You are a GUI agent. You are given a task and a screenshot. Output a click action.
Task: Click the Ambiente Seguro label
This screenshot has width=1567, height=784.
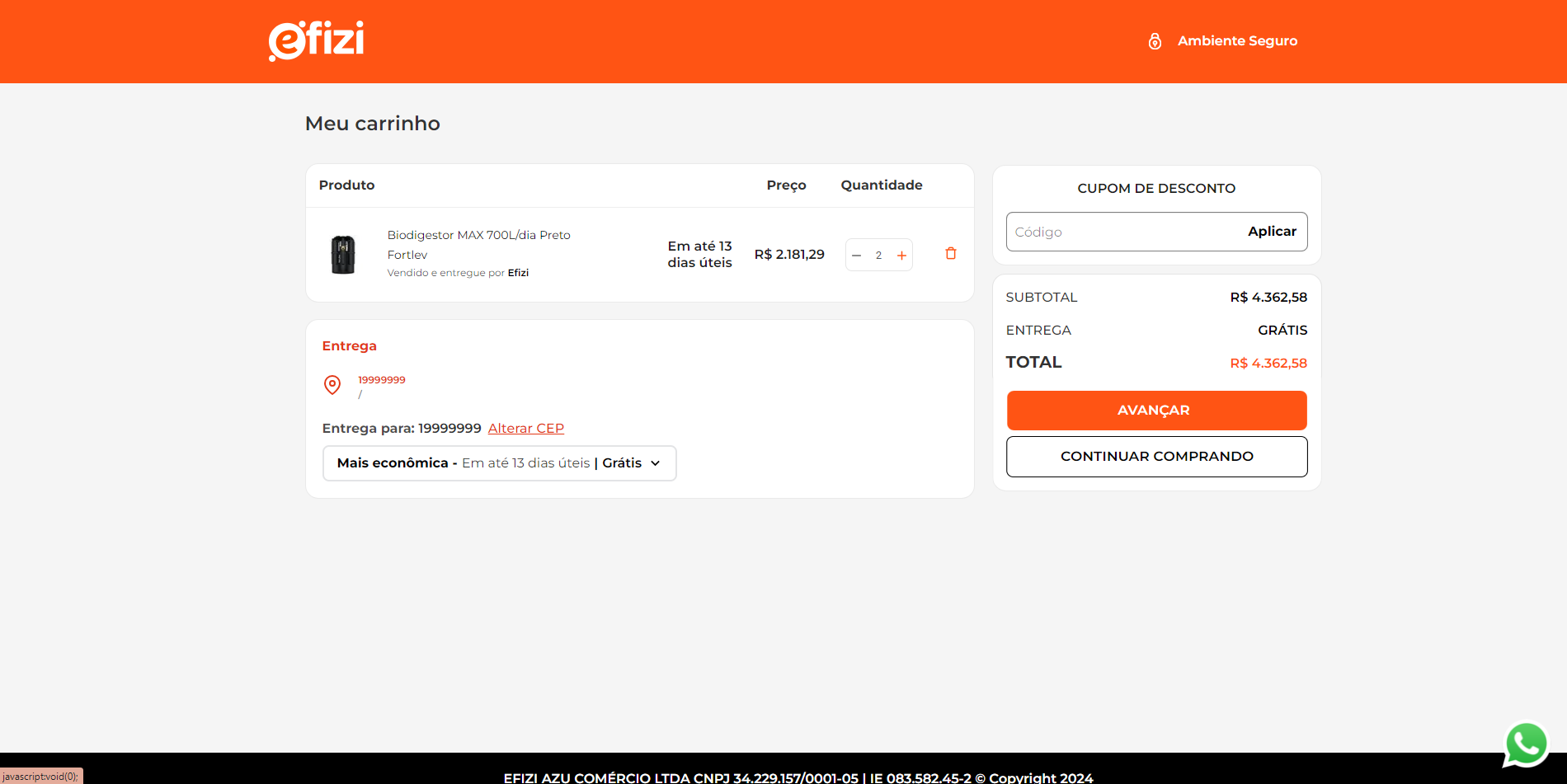[x=1237, y=41]
